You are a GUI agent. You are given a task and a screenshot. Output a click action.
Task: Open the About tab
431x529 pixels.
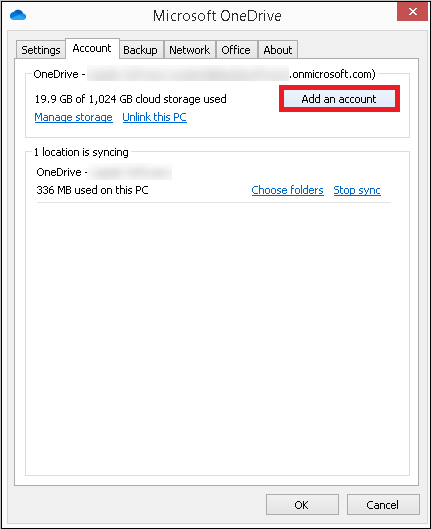pyautogui.click(x=278, y=50)
